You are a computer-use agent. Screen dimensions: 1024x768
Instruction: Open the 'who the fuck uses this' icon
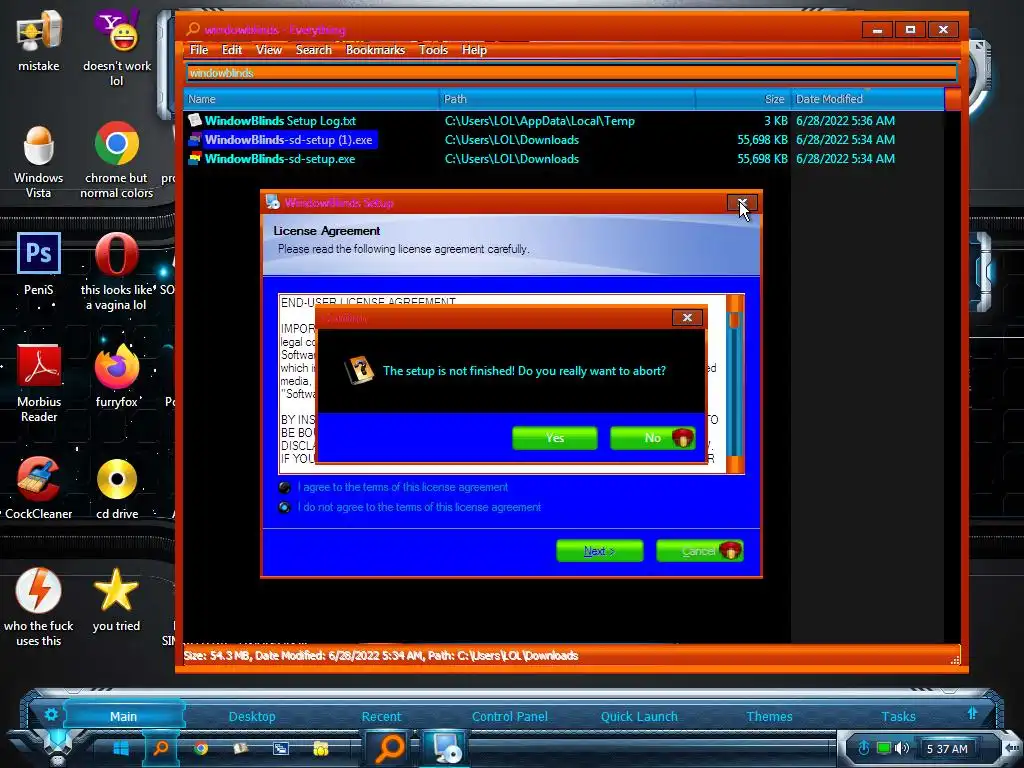click(39, 607)
